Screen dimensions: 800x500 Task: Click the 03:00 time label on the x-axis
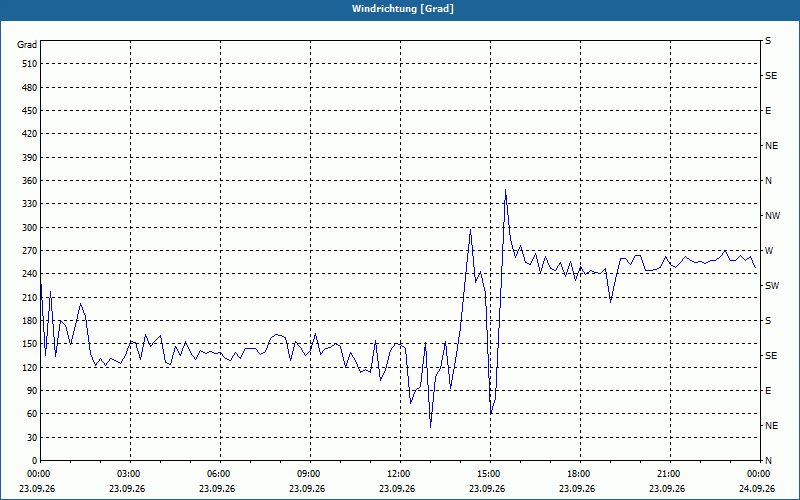click(130, 474)
